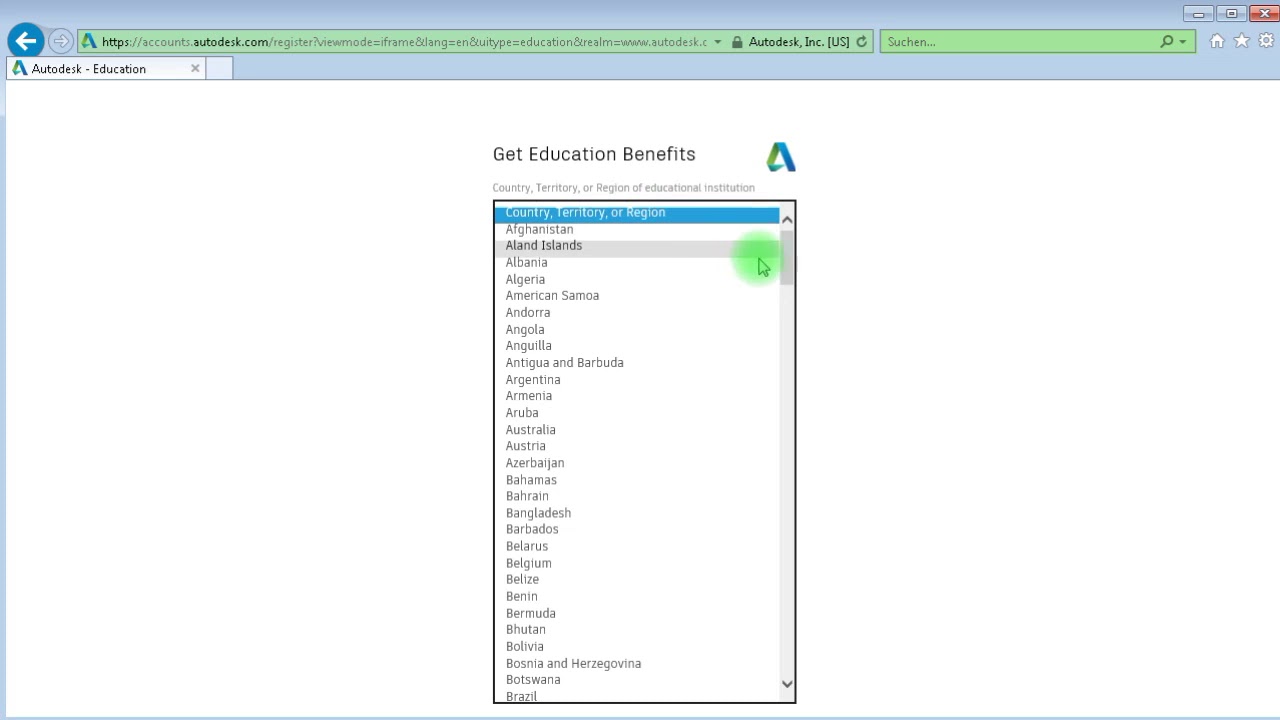Choose Aland Islands from the list

(636, 246)
